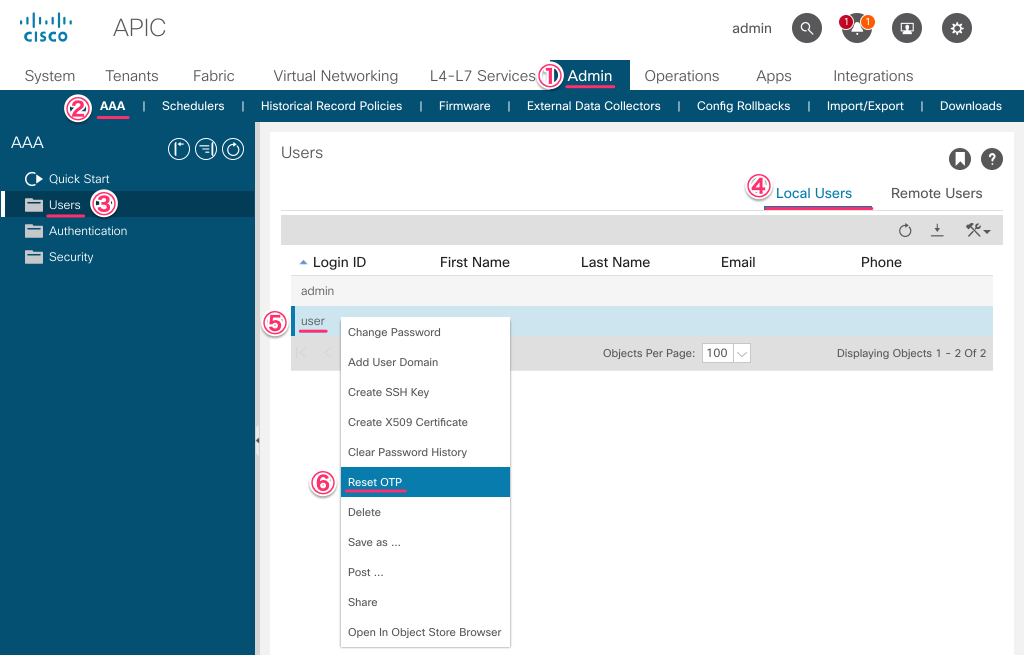This screenshot has height=655, width=1024.
Task: Choose Change Password from context menu
Action: [x=425, y=332]
